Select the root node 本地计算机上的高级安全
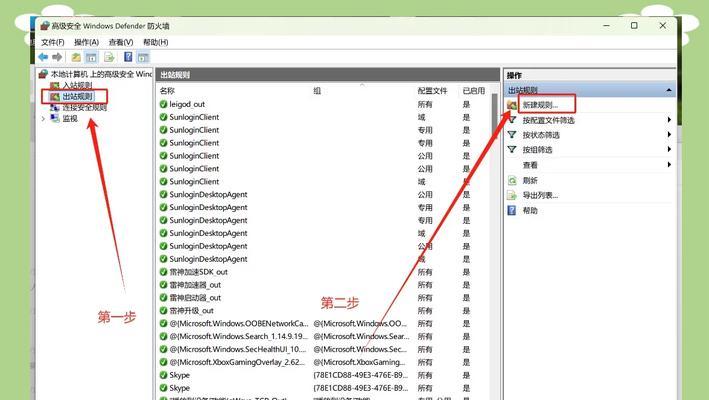This screenshot has height=400, width=709. 101,74
